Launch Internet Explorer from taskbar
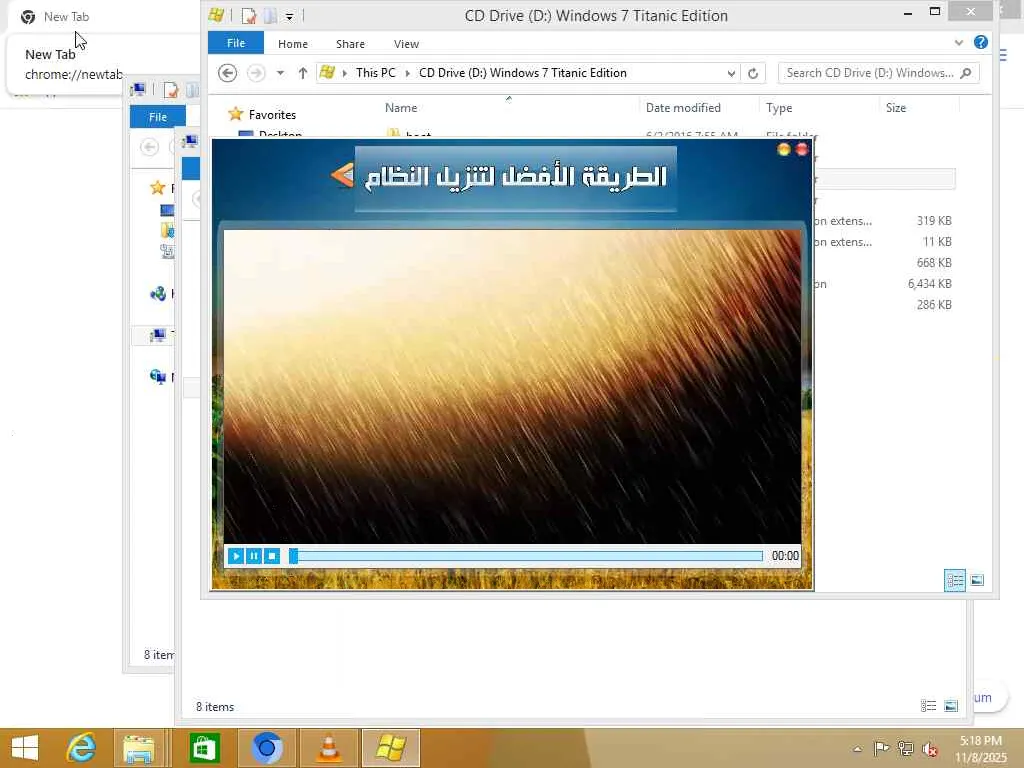This screenshot has height=768, width=1024. point(81,748)
